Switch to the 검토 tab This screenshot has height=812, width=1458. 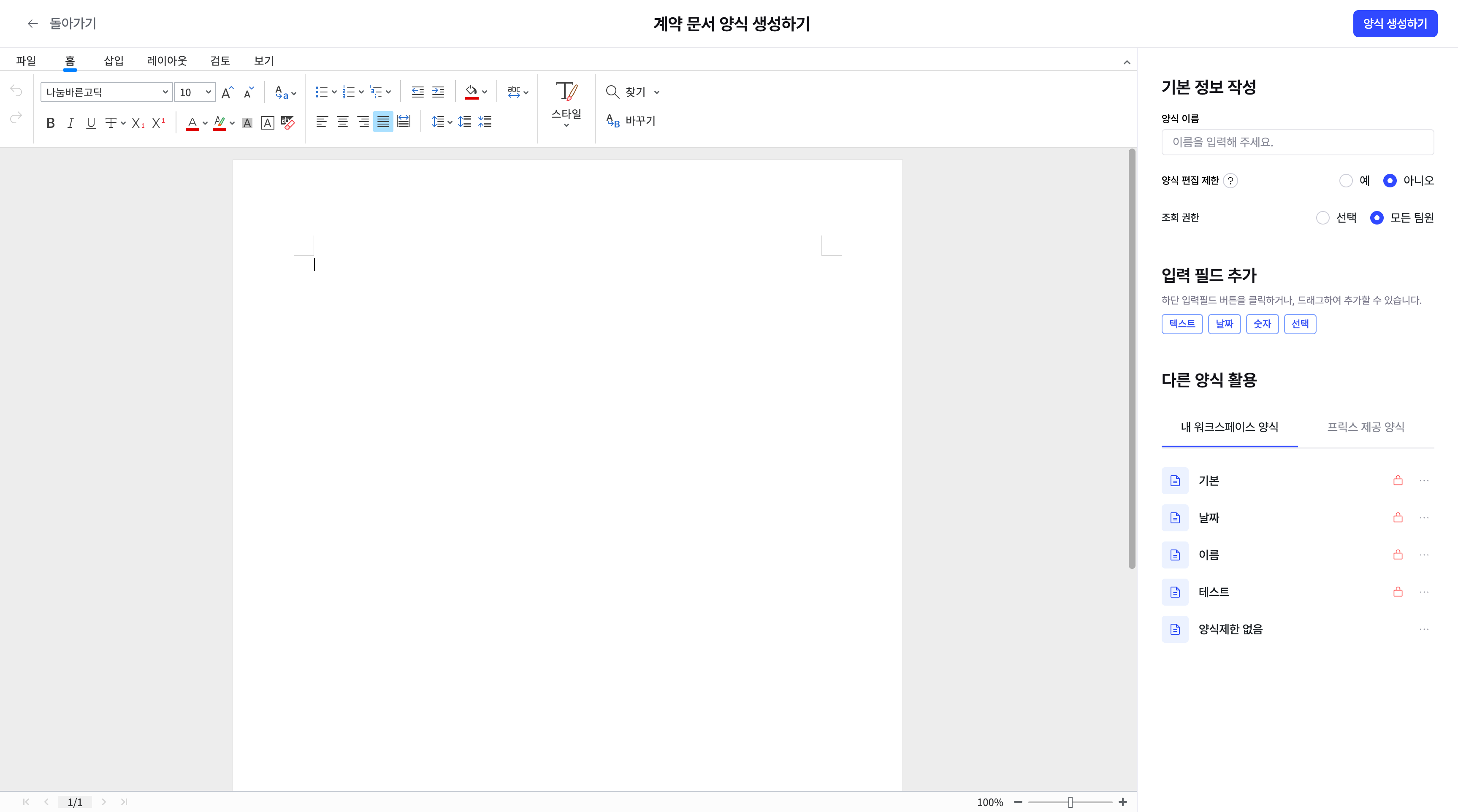(x=220, y=60)
